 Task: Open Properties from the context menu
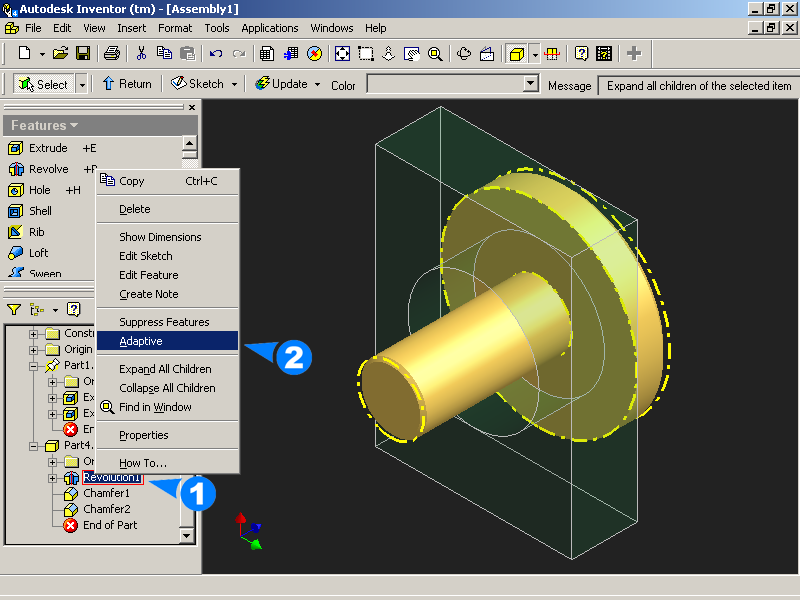(x=167, y=435)
